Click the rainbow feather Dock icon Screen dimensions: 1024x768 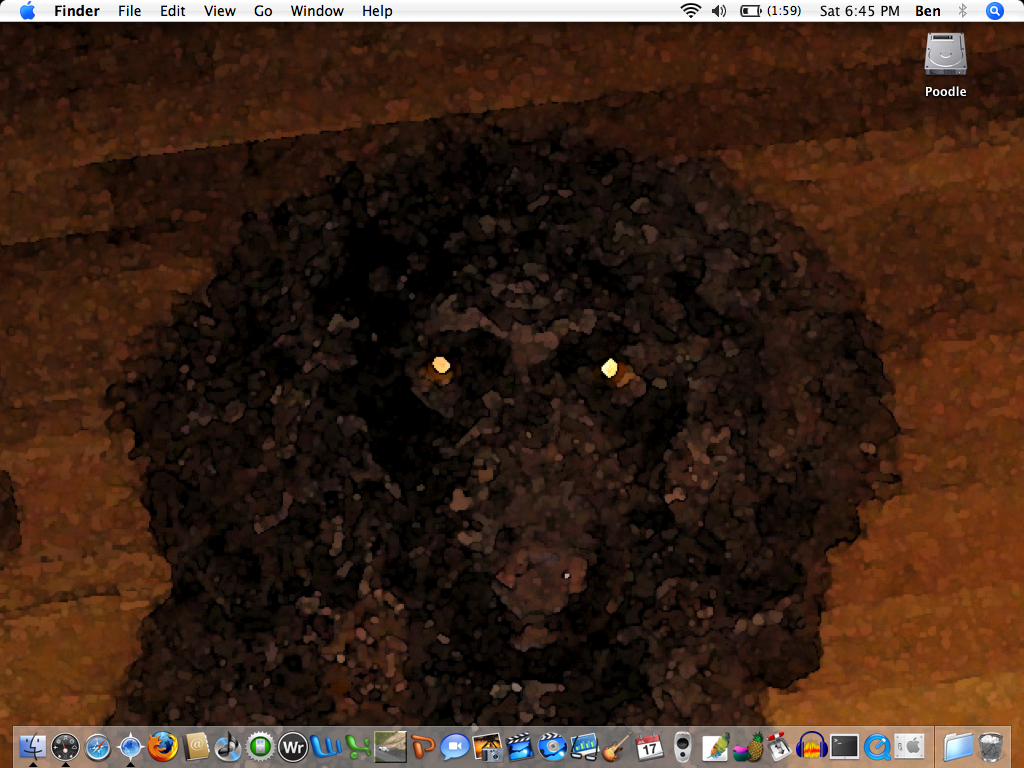(716, 746)
